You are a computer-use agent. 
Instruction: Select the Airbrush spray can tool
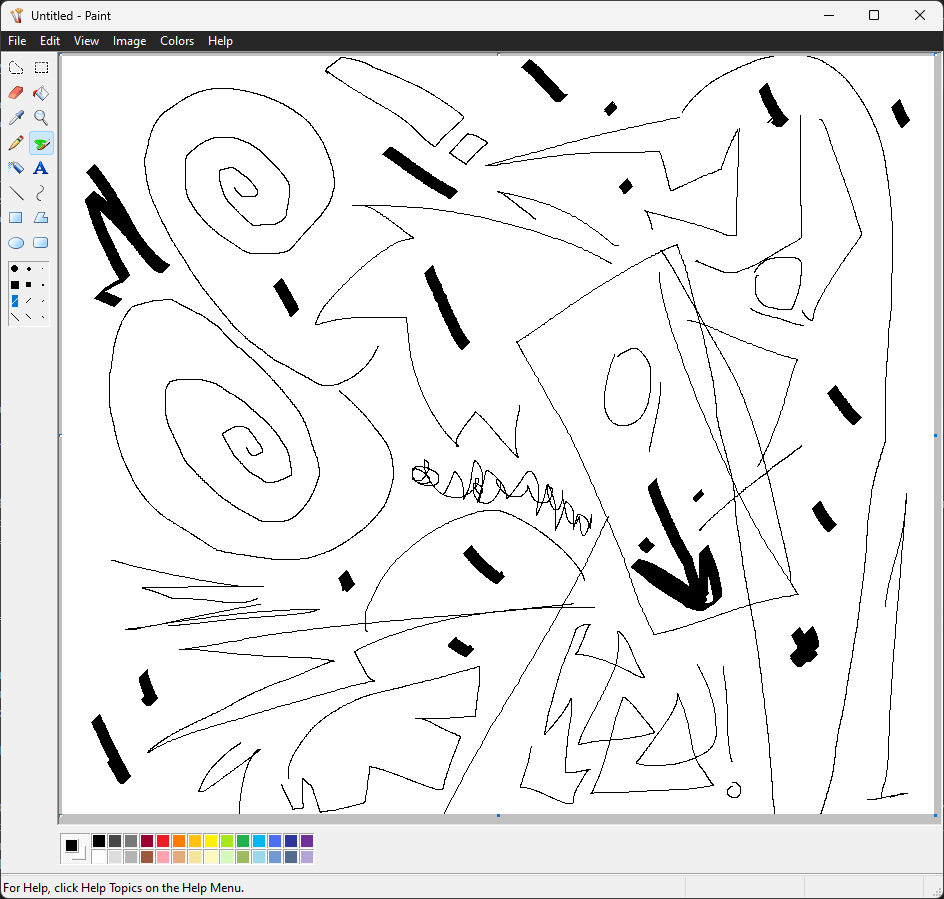[x=16, y=168]
